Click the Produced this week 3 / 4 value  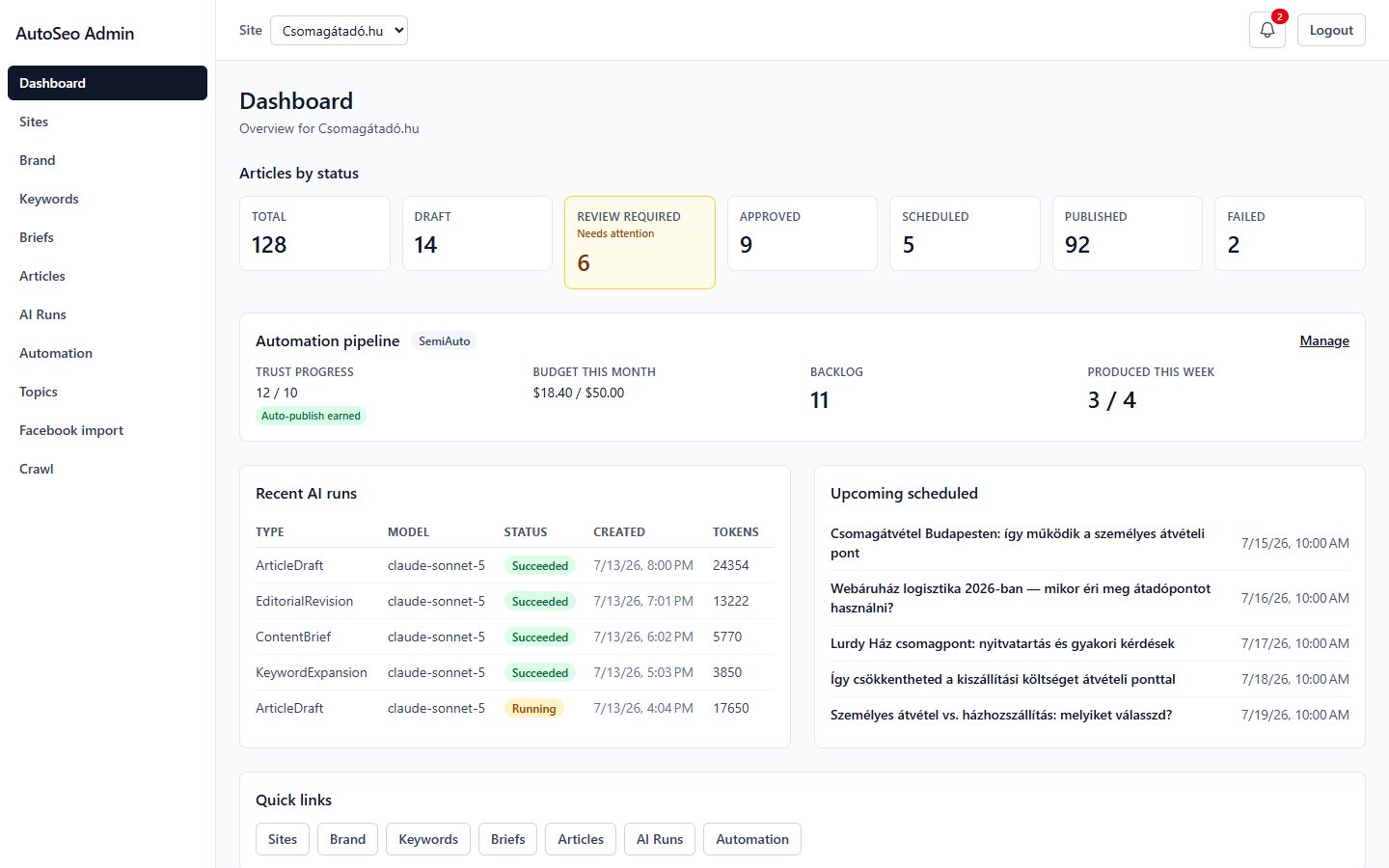(1111, 400)
